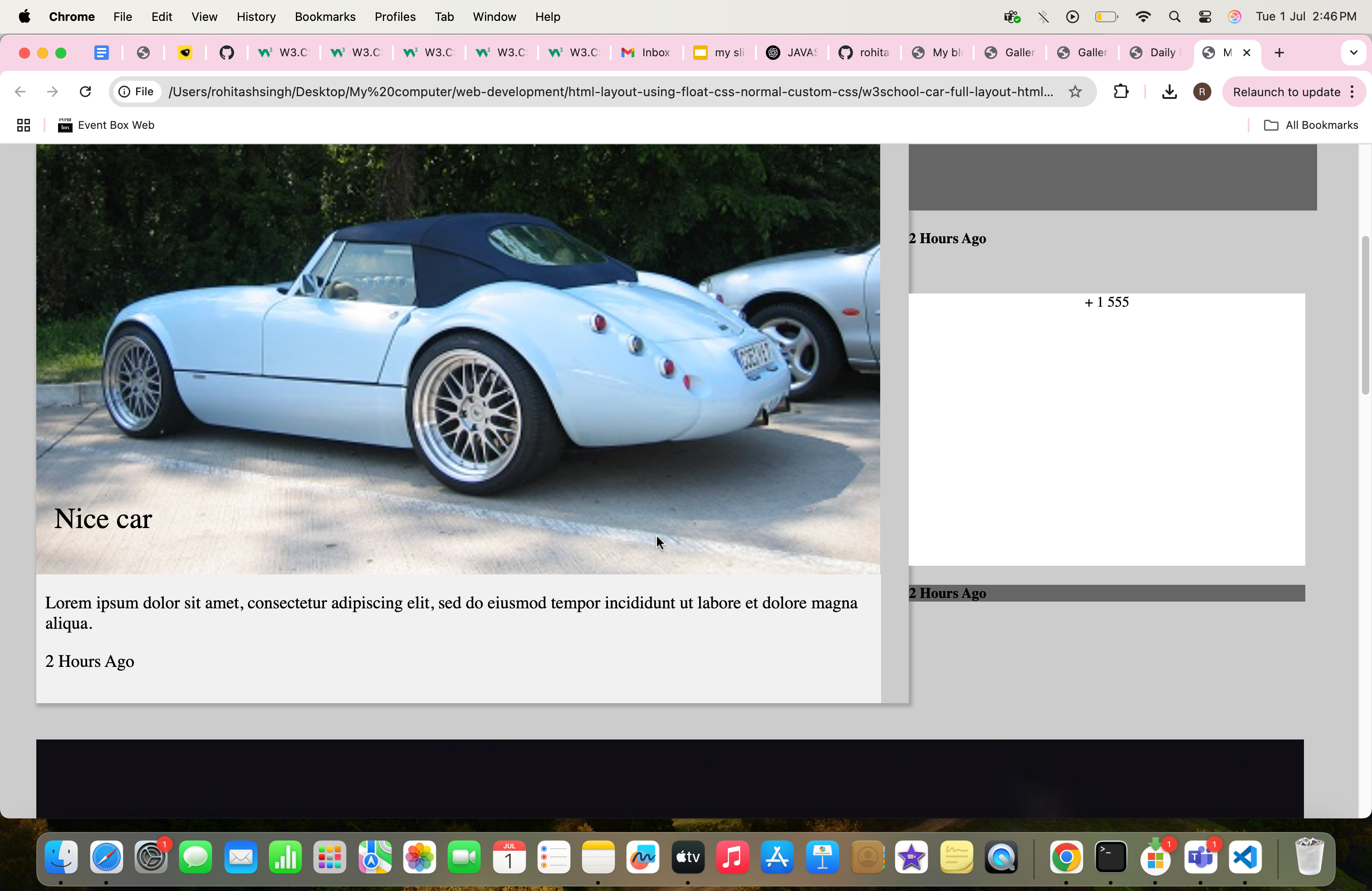Open the apps grid shortcut icon
The image size is (1372, 891).
click(x=23, y=125)
